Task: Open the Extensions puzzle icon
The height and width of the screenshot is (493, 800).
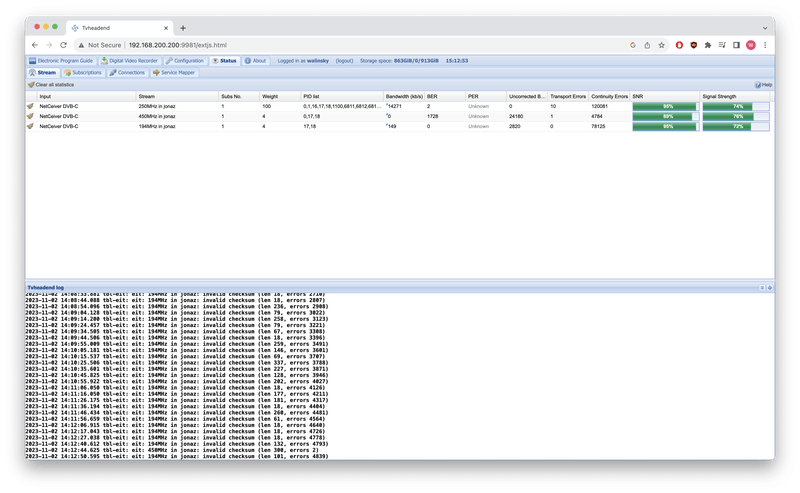Action: (x=708, y=45)
